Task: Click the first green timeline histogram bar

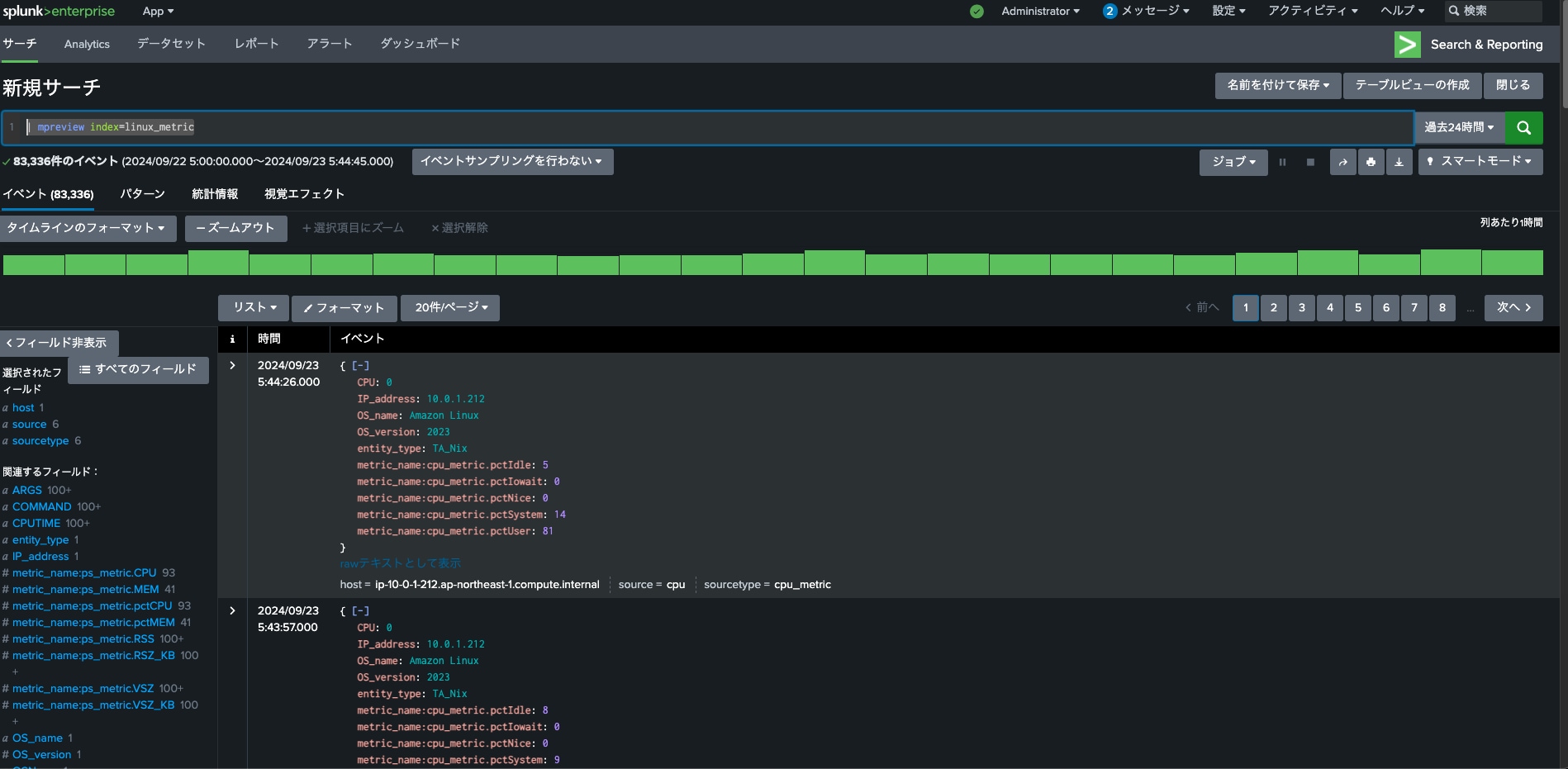Action: coord(34,264)
